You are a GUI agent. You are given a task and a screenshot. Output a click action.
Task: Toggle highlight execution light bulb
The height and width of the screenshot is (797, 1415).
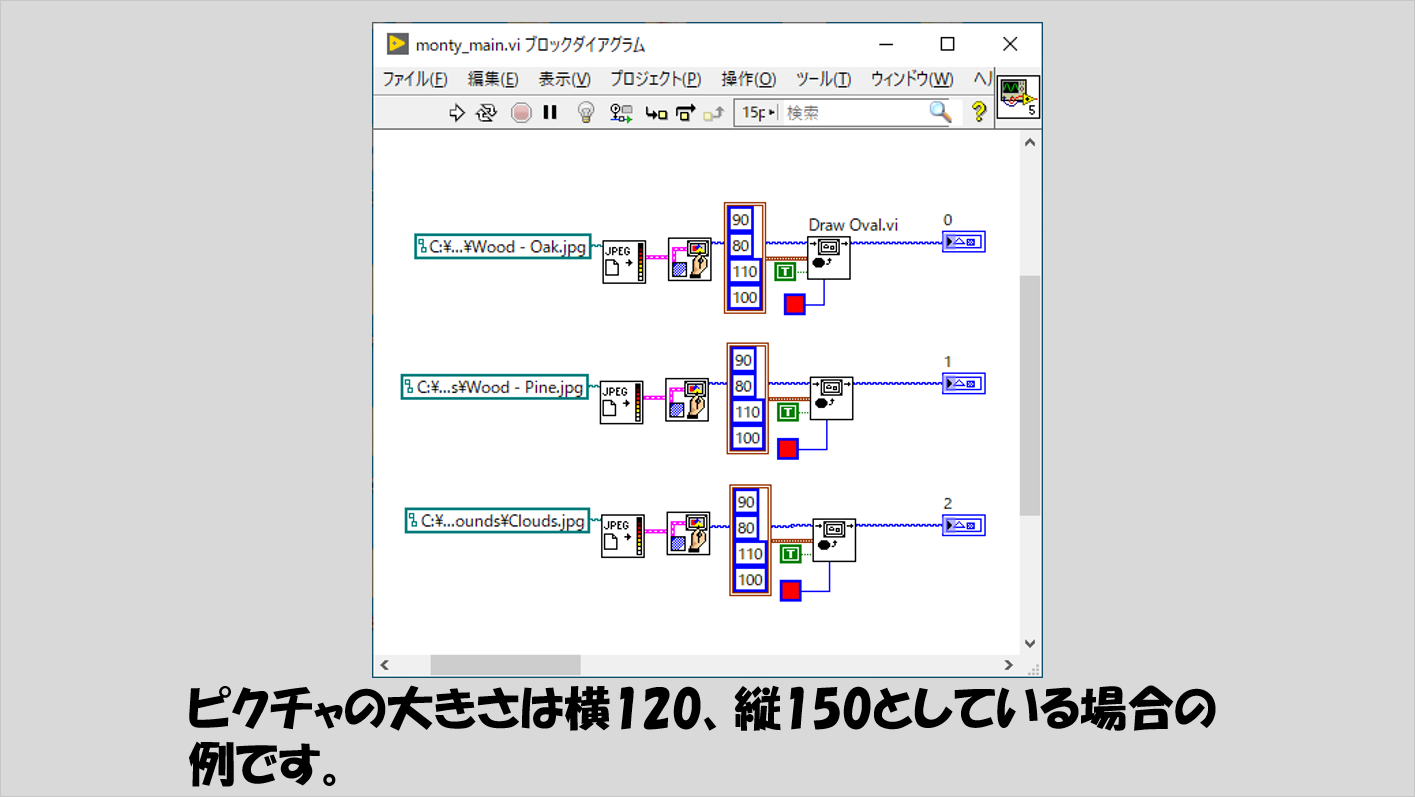[x=587, y=113]
